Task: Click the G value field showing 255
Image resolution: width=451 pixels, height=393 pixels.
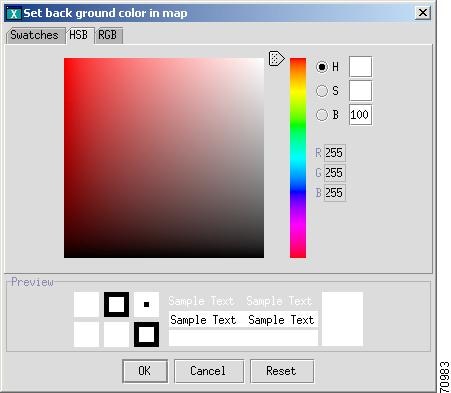Action: click(x=335, y=173)
